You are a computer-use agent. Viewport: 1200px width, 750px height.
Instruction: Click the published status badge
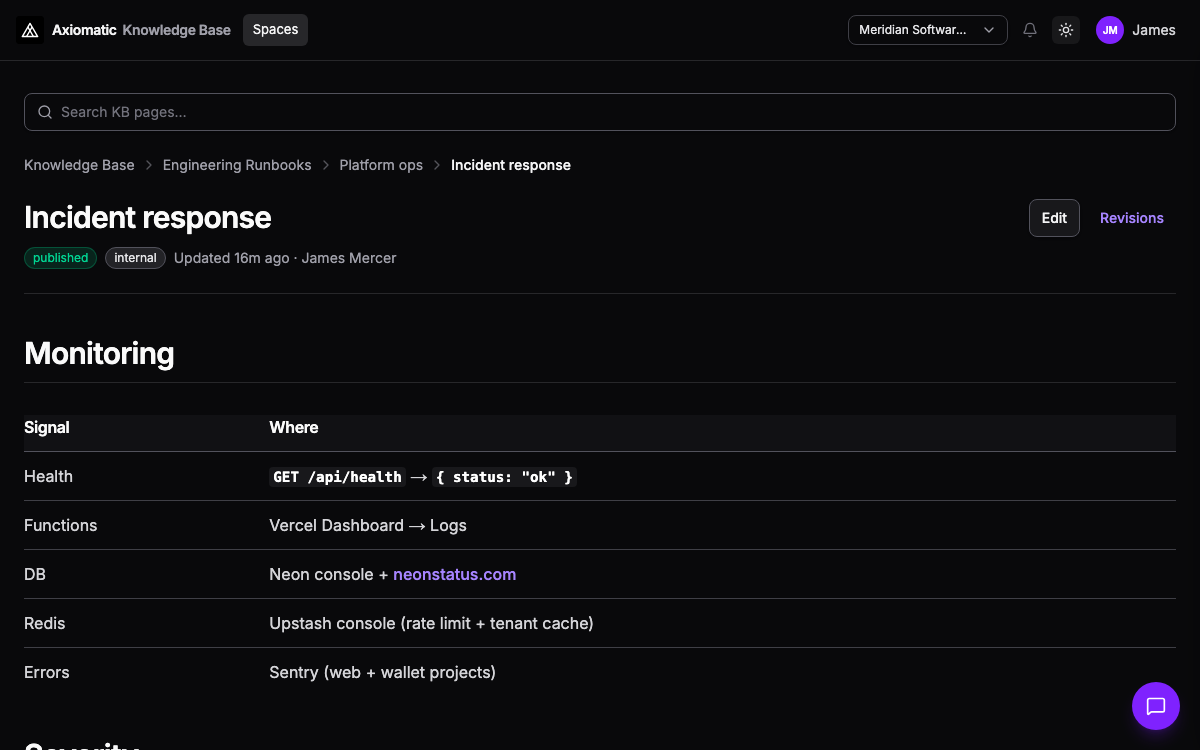[60, 258]
